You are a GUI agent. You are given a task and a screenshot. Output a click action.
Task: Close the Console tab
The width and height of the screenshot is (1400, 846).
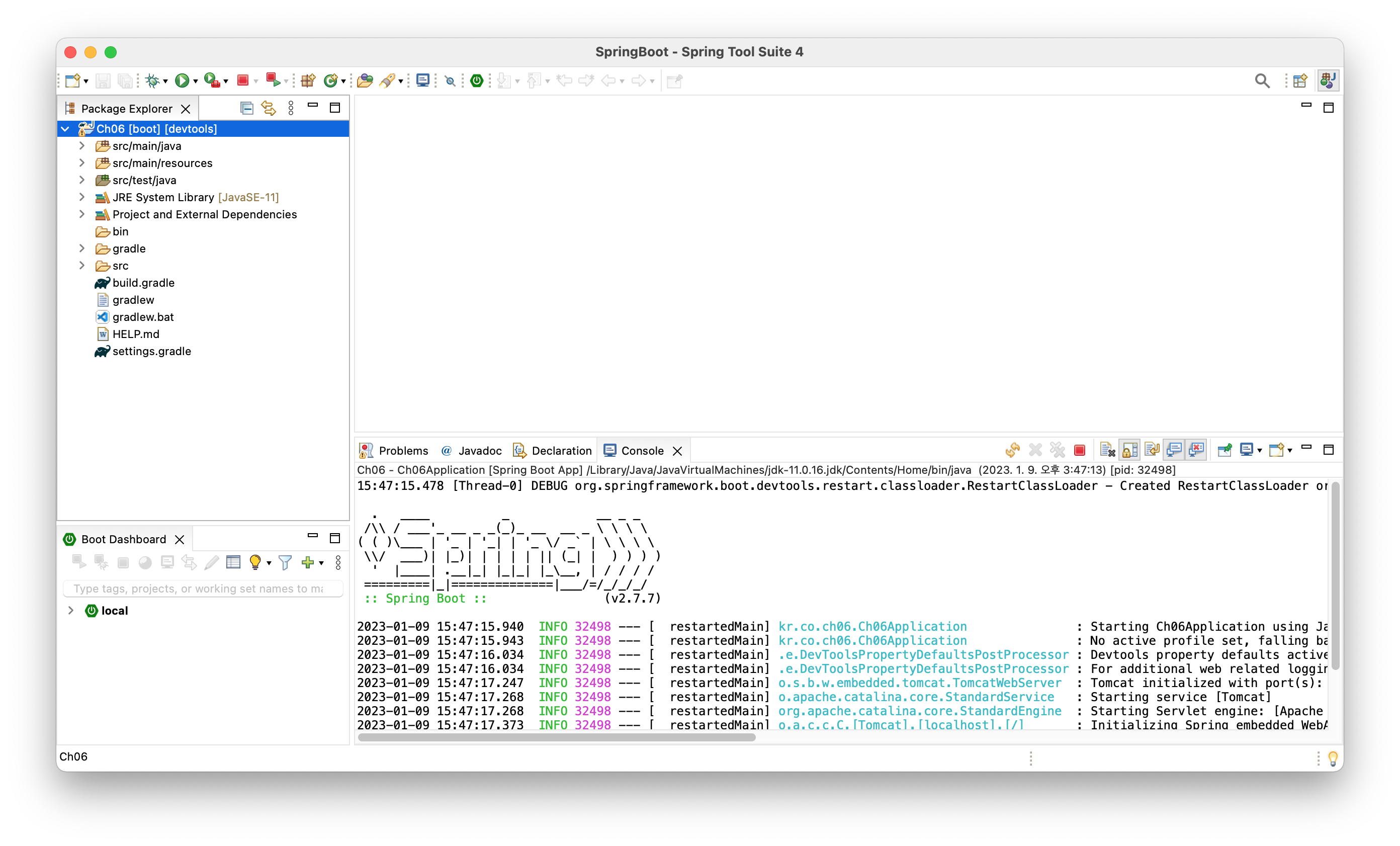click(x=677, y=451)
